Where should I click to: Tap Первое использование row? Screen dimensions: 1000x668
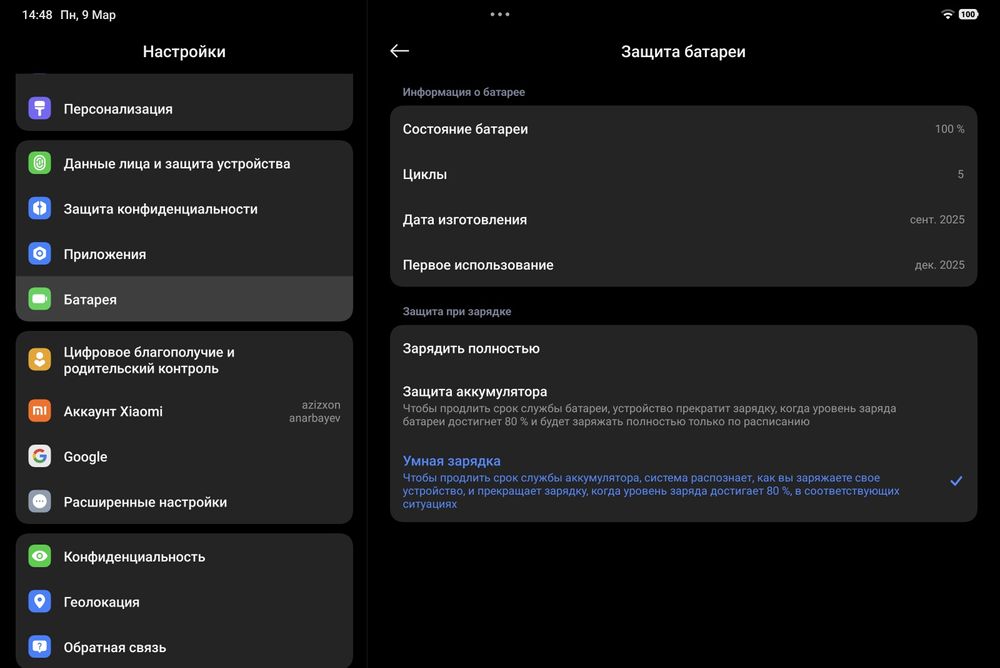[x=684, y=265]
